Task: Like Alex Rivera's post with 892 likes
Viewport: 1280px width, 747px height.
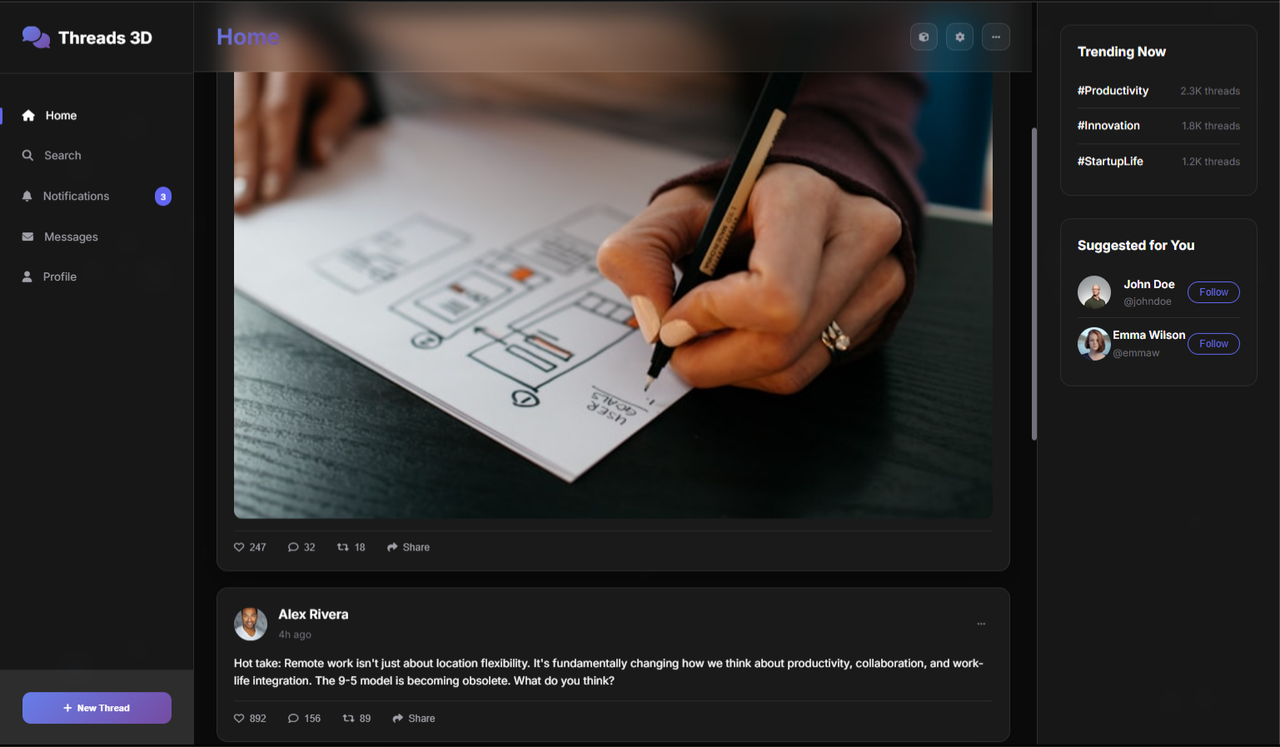Action: [x=250, y=718]
